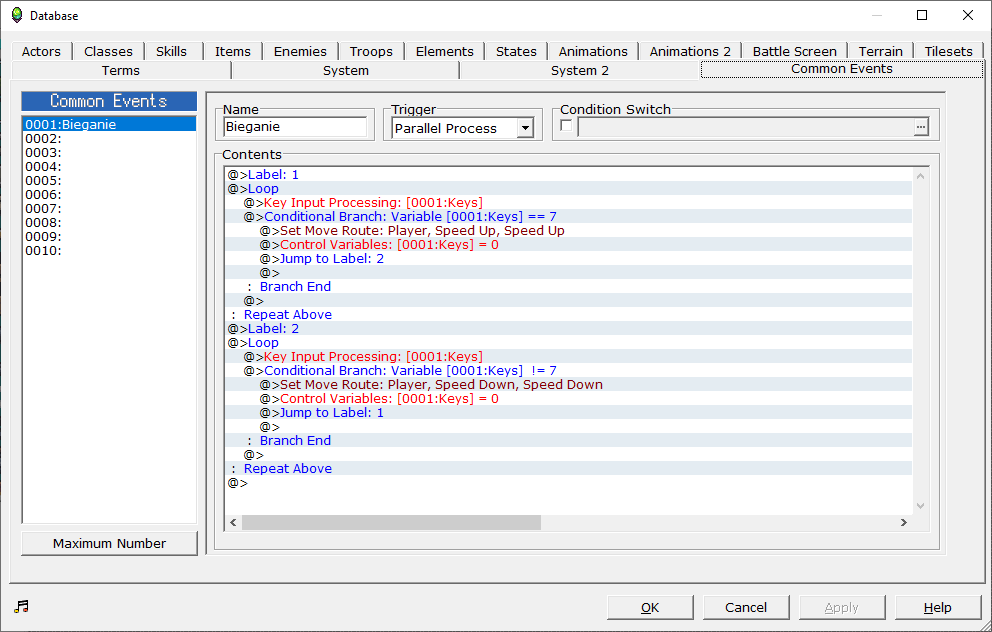
Task: Open the Troops tab
Action: (371, 51)
